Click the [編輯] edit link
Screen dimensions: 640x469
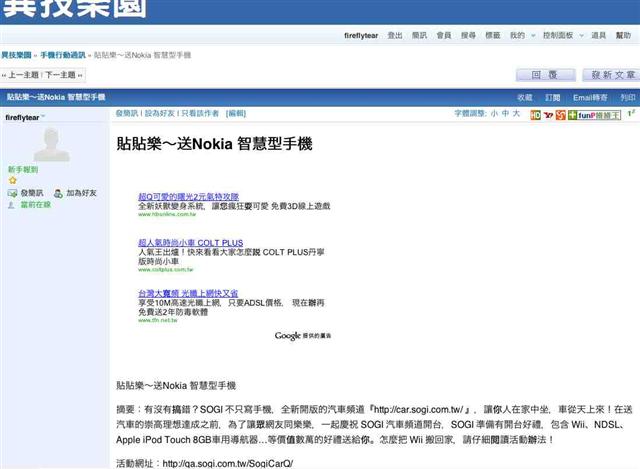click(x=236, y=113)
